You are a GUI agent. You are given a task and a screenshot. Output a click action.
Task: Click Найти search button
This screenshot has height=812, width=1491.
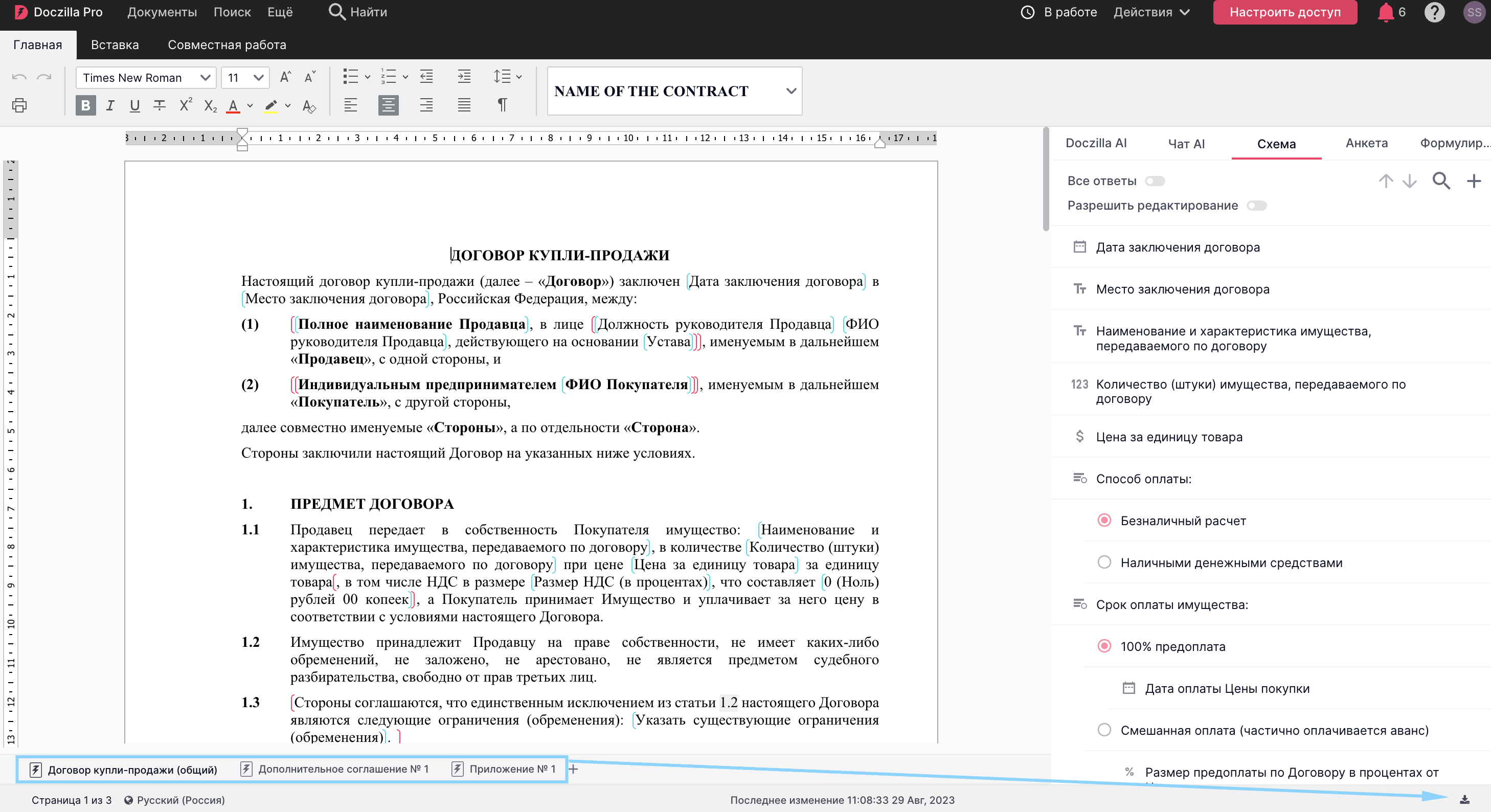click(358, 12)
